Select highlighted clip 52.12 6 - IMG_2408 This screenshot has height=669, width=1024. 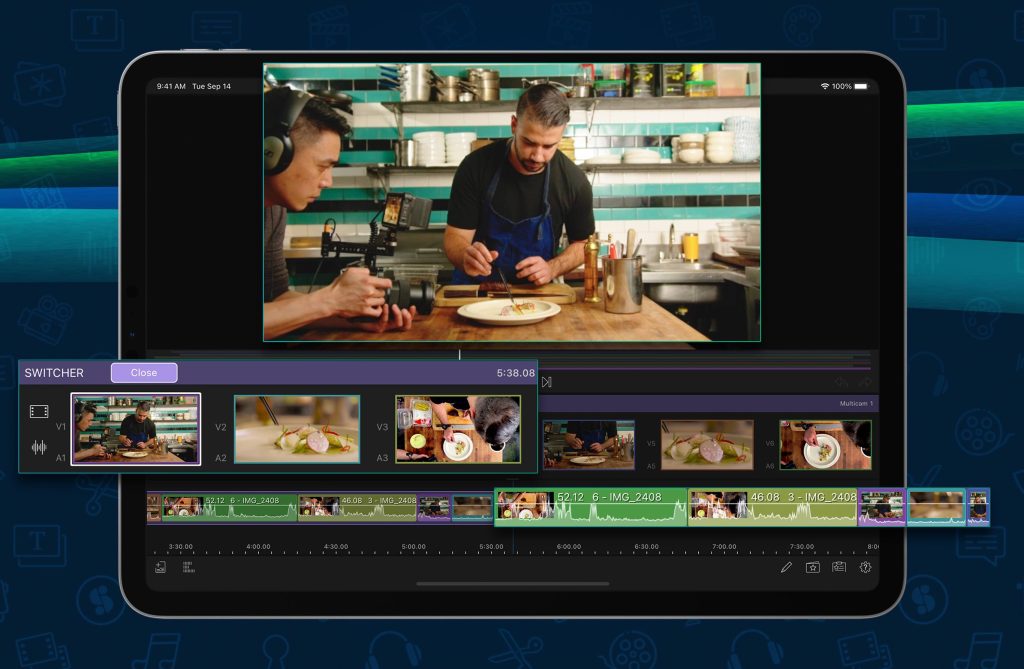point(590,507)
